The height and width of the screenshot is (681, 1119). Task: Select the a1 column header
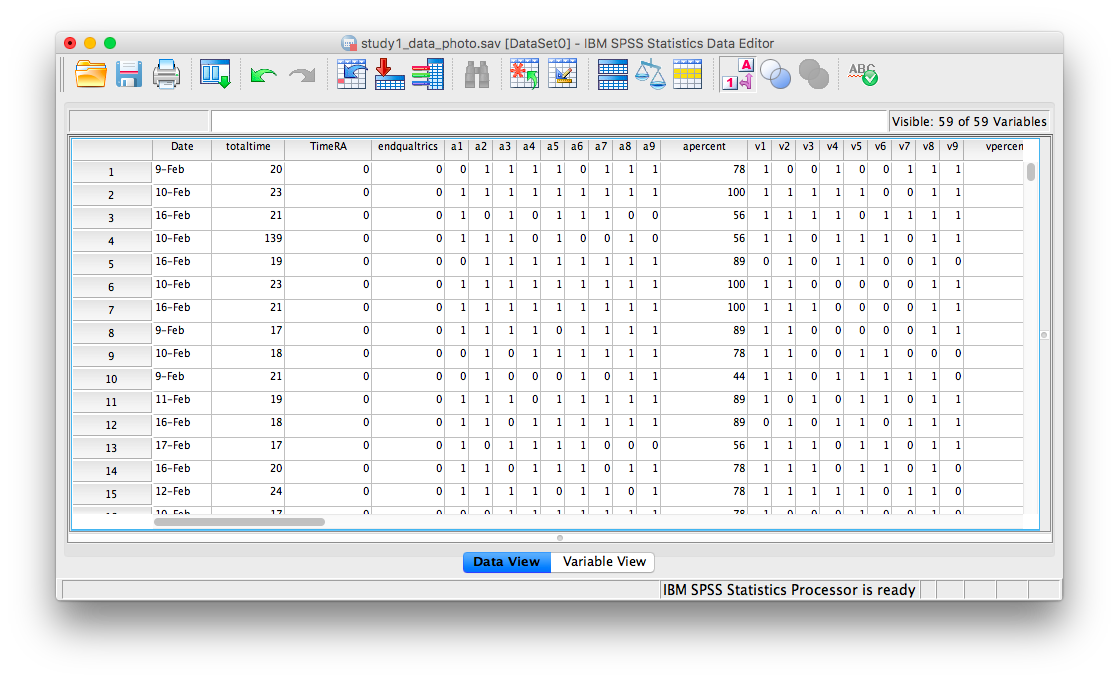tap(457, 146)
